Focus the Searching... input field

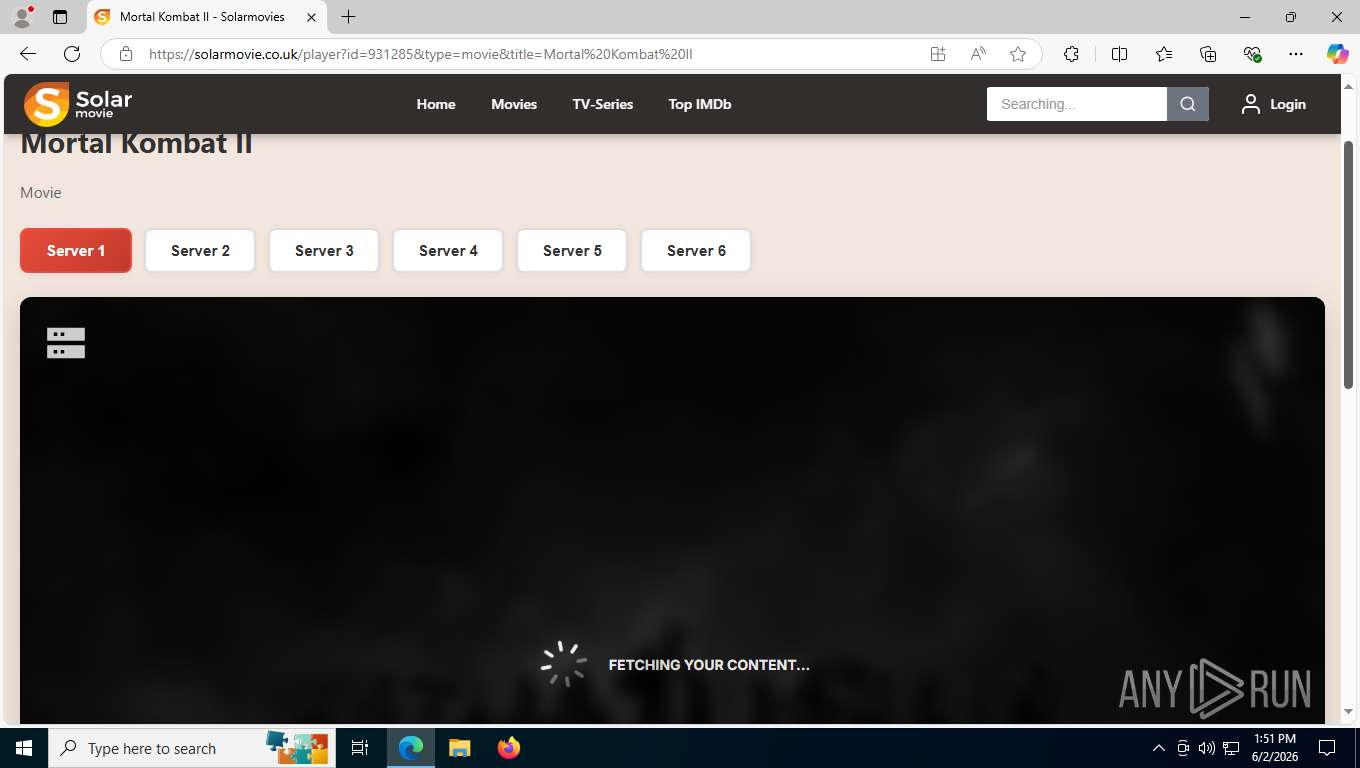tap(1077, 104)
